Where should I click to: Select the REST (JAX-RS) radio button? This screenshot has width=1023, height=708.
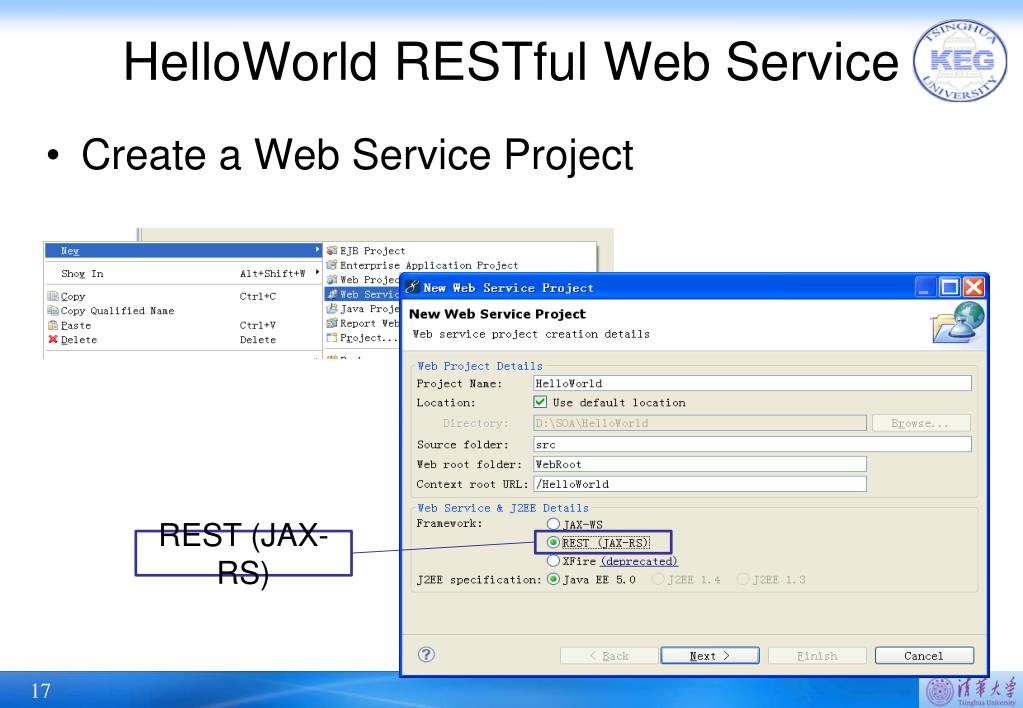pyautogui.click(x=553, y=542)
